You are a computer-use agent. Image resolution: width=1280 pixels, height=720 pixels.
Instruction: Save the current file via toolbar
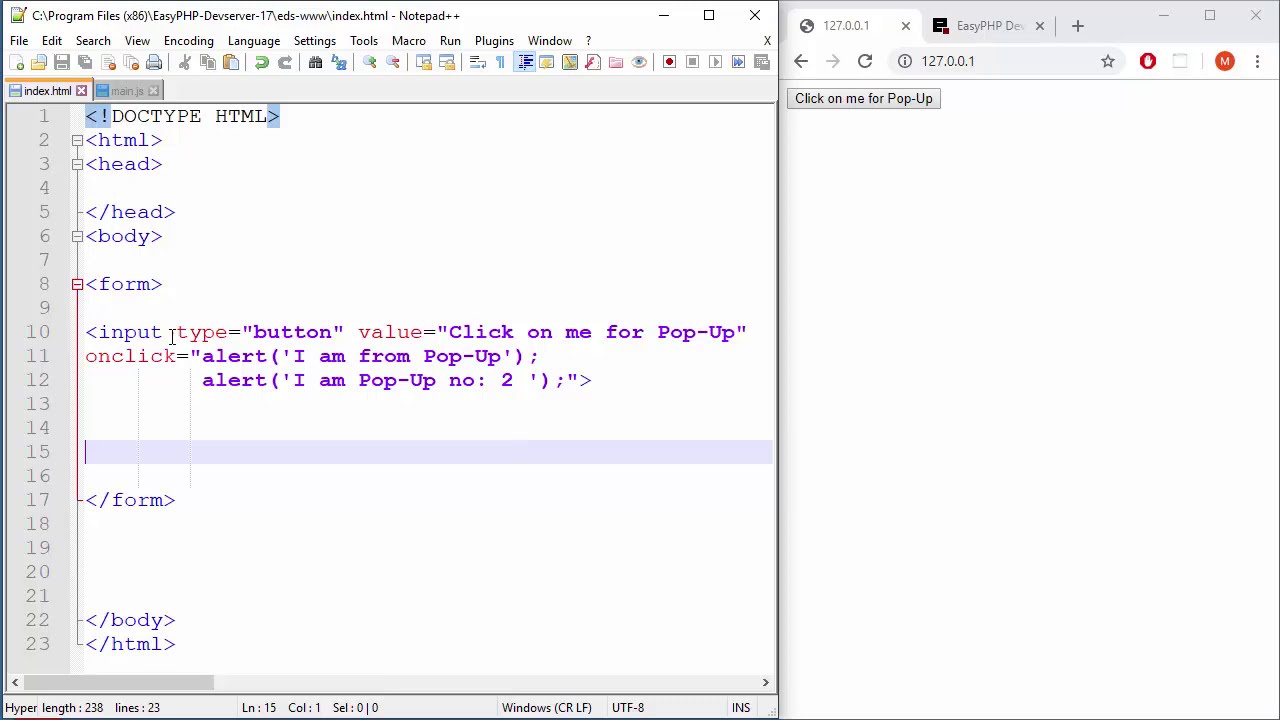point(62,62)
